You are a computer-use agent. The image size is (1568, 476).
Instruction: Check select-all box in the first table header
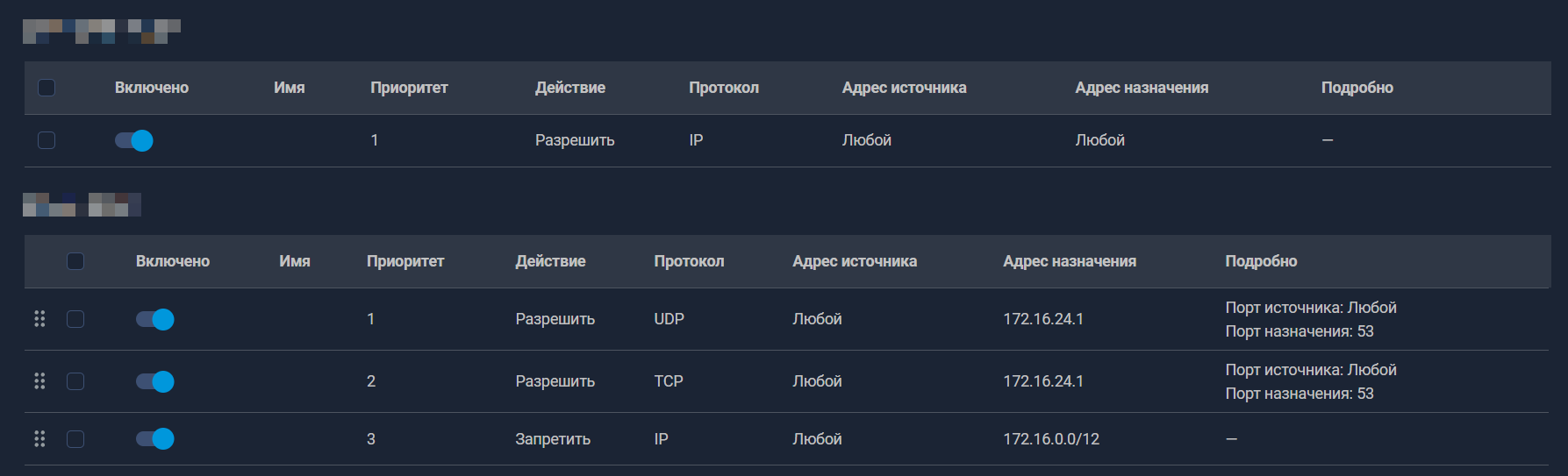click(47, 88)
